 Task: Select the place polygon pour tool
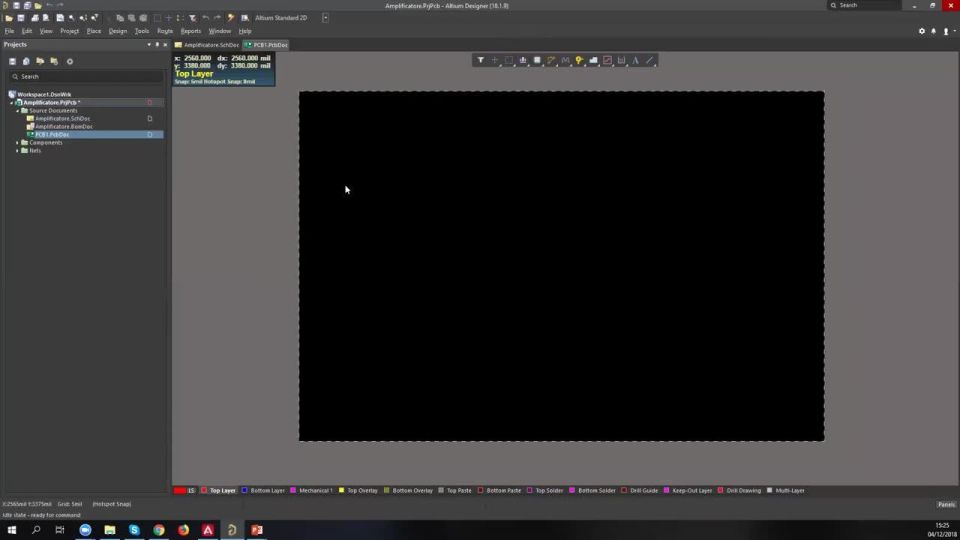[x=593, y=60]
